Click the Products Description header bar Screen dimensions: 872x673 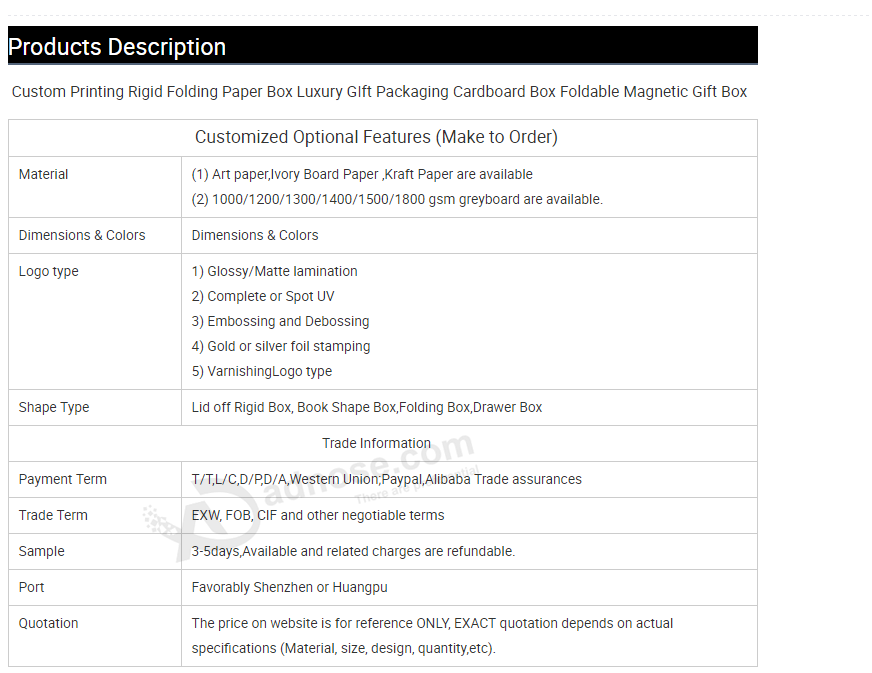(382, 46)
